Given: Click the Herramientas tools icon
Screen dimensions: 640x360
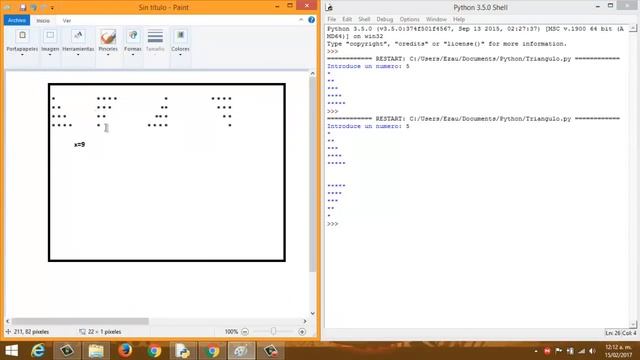Looking at the screenshot, I should click(78, 36).
